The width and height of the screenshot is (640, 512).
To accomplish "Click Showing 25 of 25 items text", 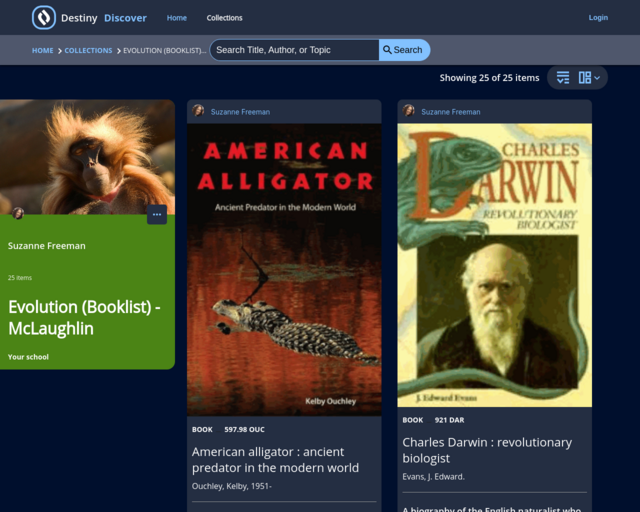I will pos(489,78).
